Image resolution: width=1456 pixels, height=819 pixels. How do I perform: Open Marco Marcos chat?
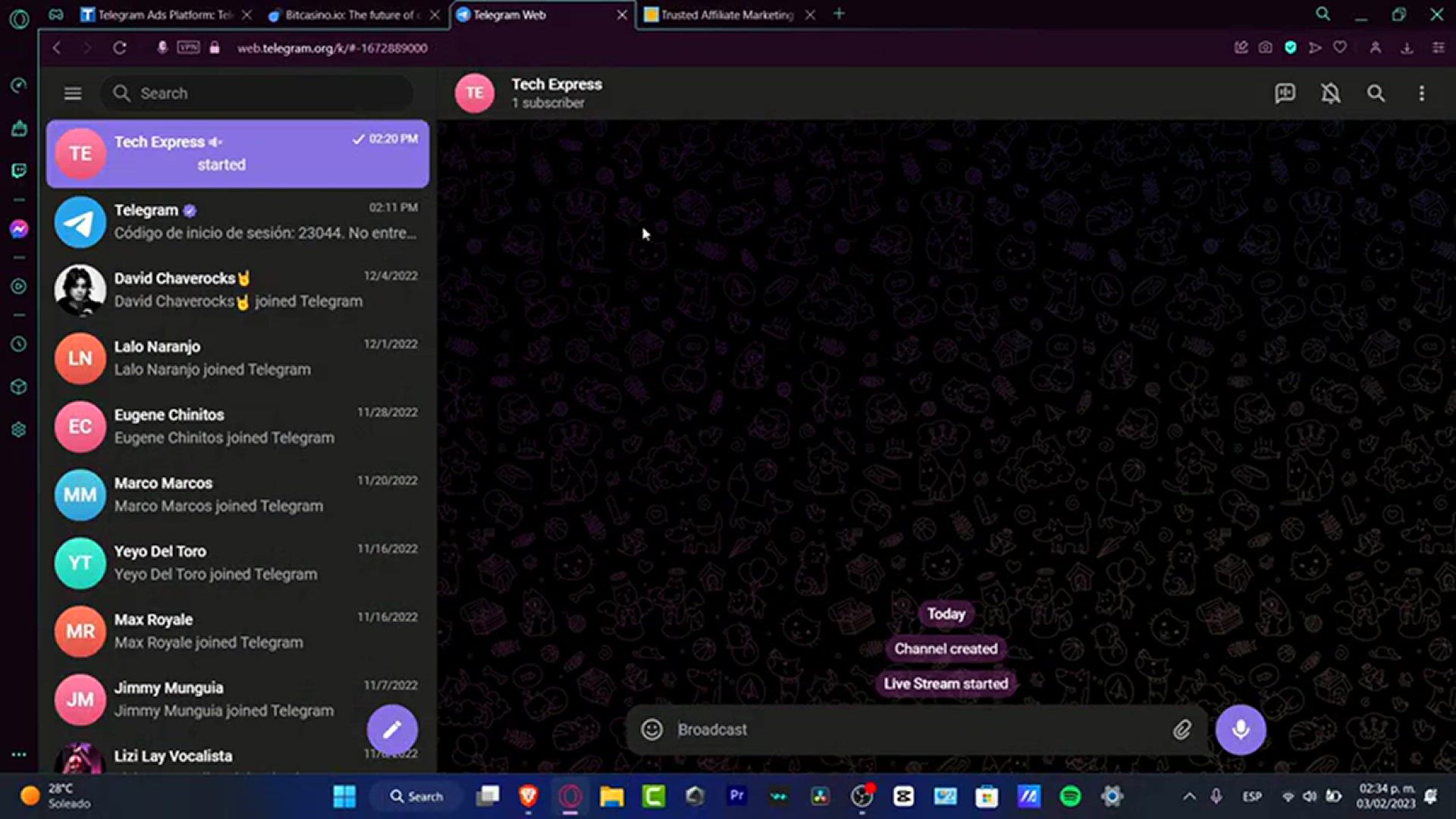click(x=237, y=494)
